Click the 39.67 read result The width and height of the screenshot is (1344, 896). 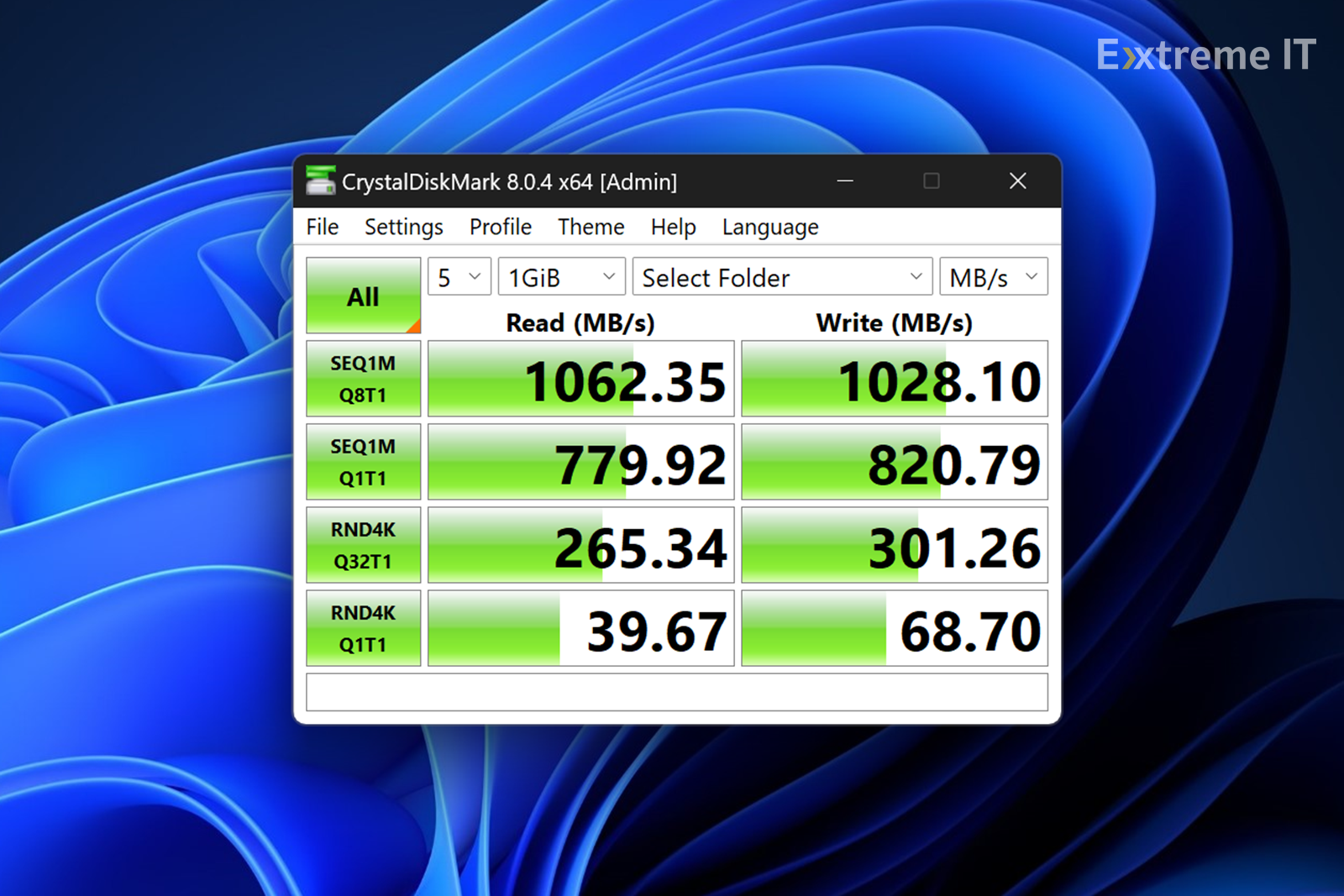pos(581,628)
